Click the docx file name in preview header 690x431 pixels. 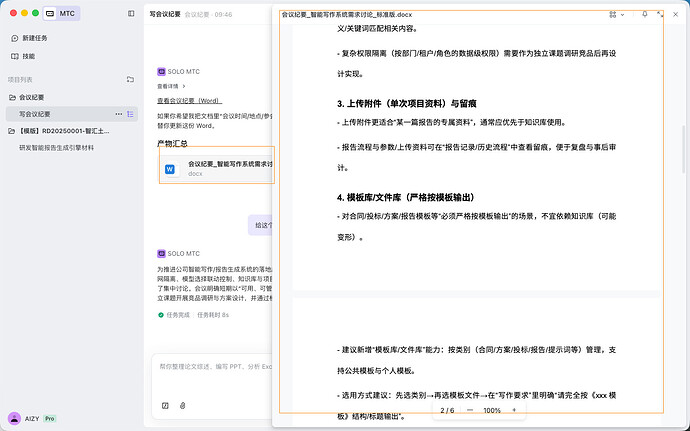347,15
